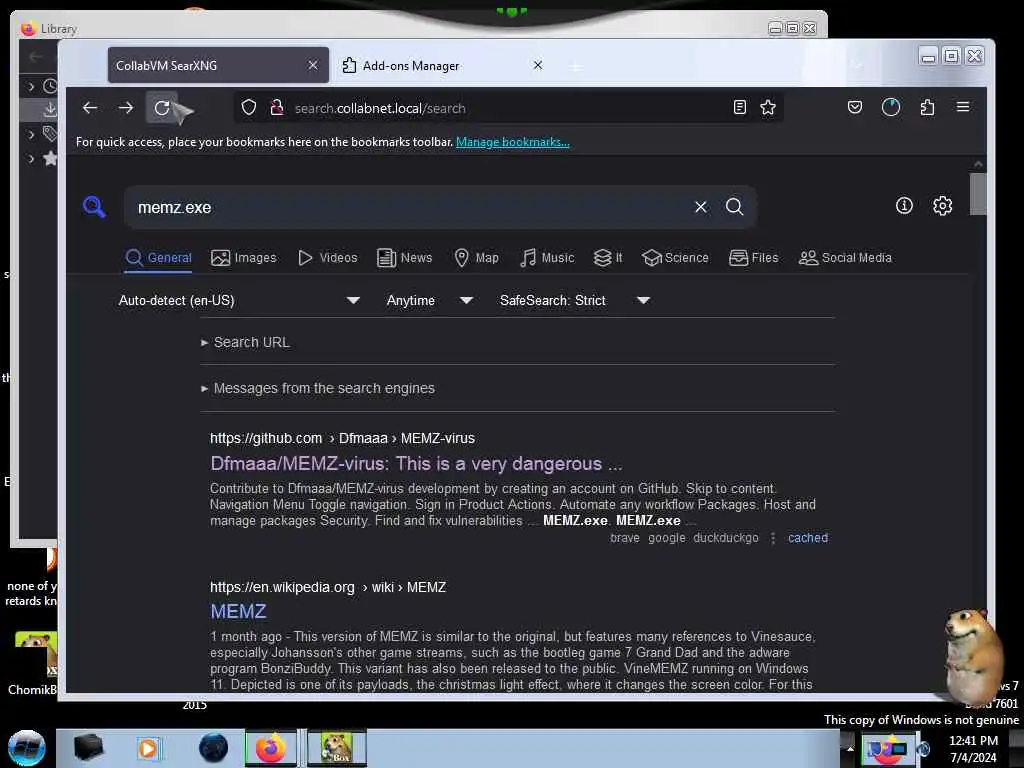This screenshot has width=1024, height=768.
Task: Click the SearXNG magnifier logo
Action: click(x=94, y=206)
